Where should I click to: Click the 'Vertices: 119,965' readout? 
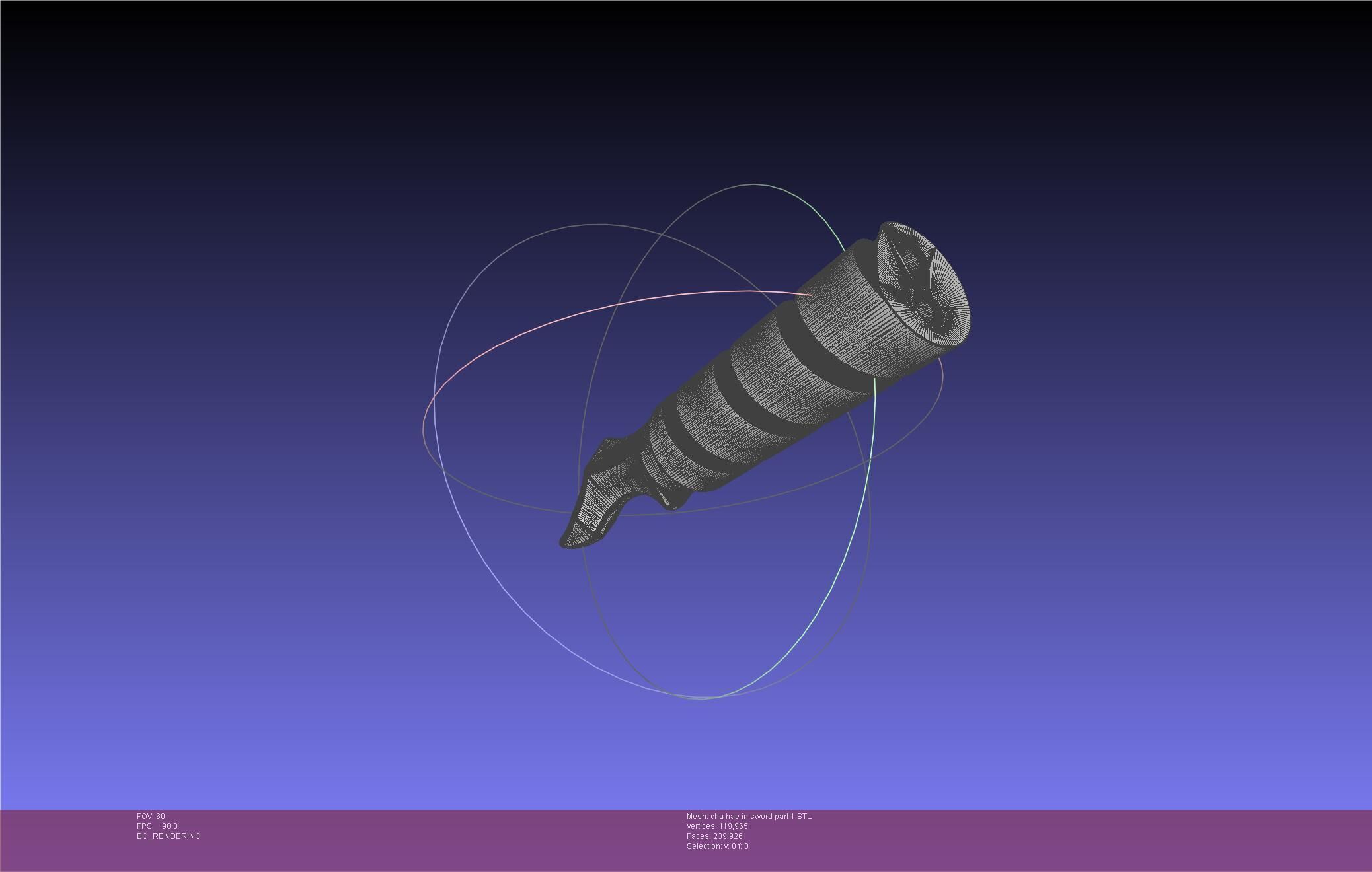(x=717, y=826)
